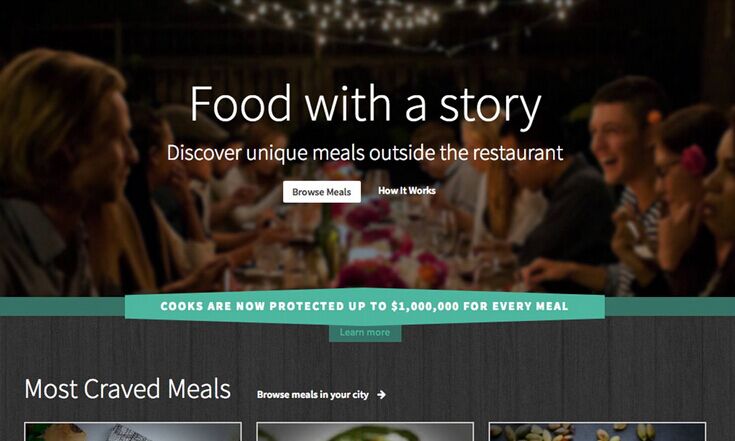Click the green glass bottle on table
This screenshot has height=441, width=735.
tap(327, 241)
